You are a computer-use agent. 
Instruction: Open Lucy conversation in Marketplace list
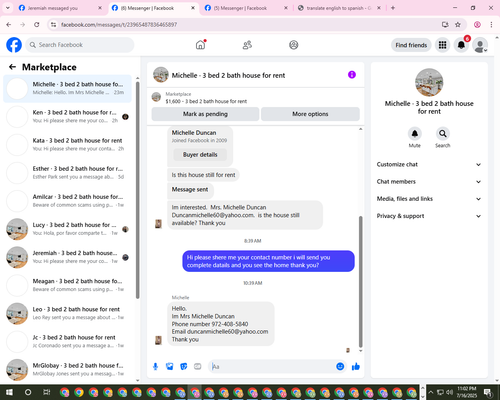tap(68, 229)
